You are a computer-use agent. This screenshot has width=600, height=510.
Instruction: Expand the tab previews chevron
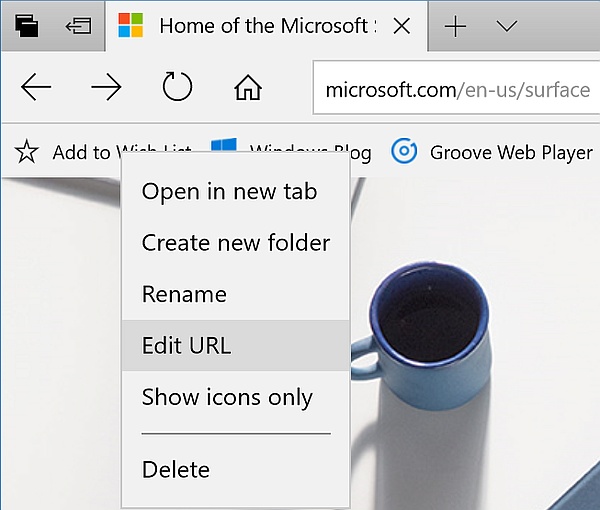pyautogui.click(x=507, y=26)
